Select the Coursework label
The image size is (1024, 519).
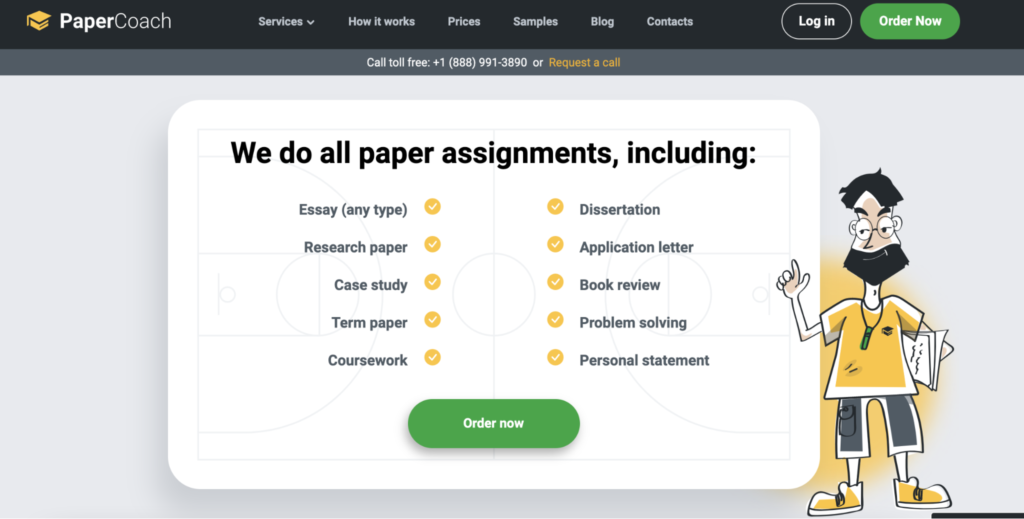pos(367,360)
